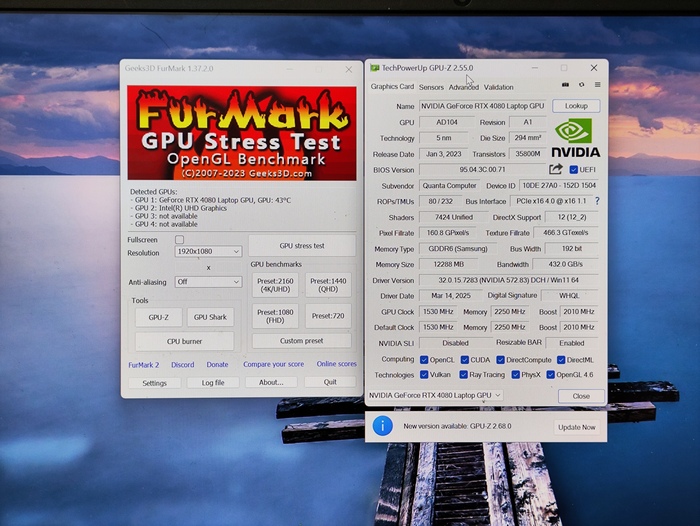Toggle the UEFI checkbox
700x526 pixels.
click(x=573, y=170)
